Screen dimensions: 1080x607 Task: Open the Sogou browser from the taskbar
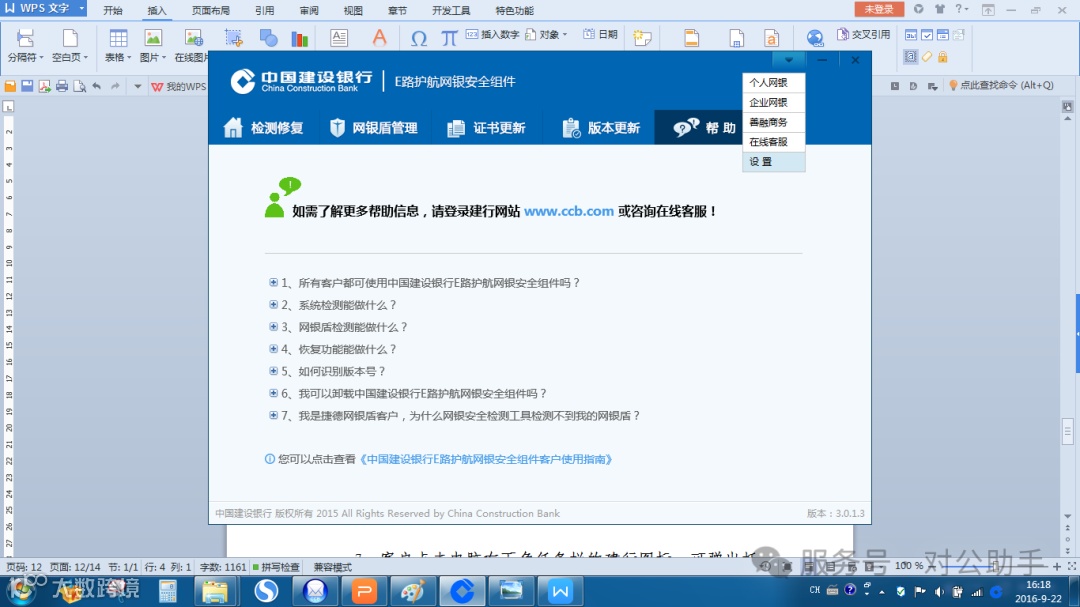pos(266,591)
